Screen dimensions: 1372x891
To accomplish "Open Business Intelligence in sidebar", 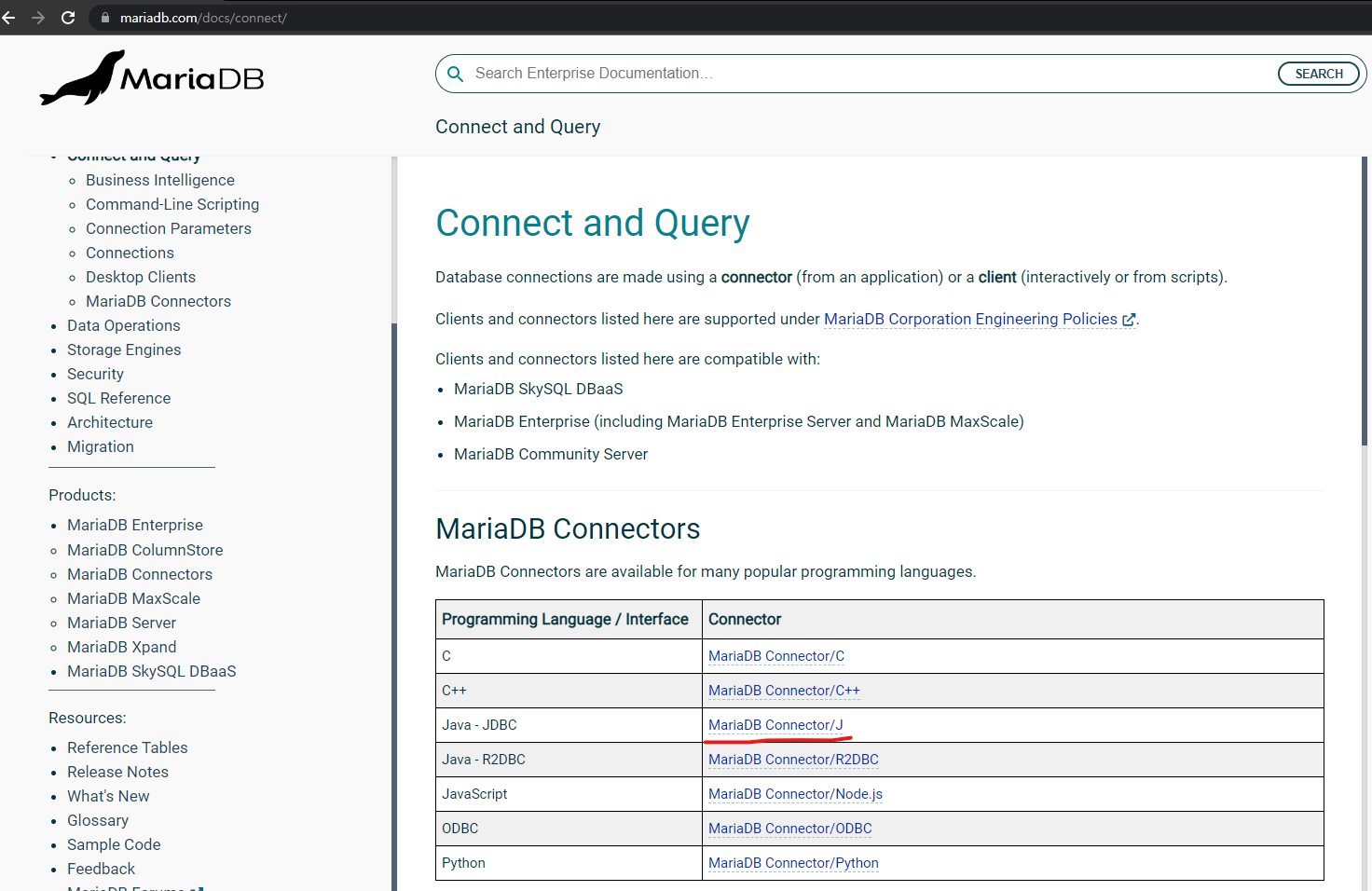I will tap(160, 180).
